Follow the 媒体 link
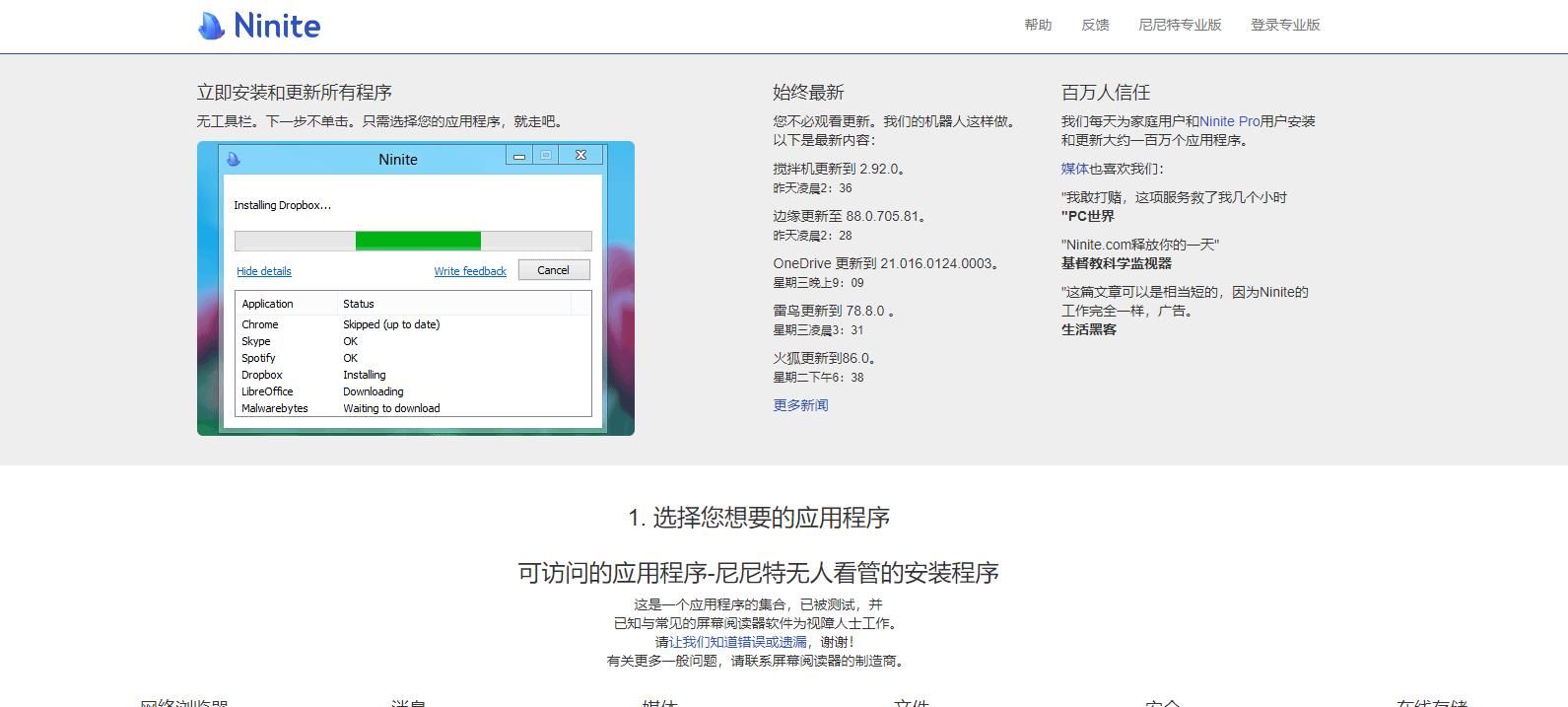Viewport: 1568px width, 707px height. pos(1074,169)
